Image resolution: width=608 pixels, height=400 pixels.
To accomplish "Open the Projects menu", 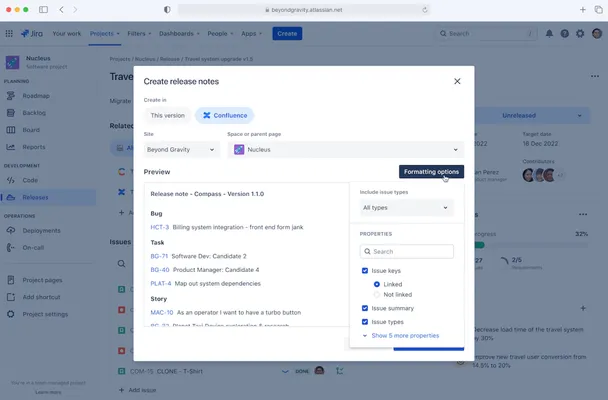I will (105, 34).
